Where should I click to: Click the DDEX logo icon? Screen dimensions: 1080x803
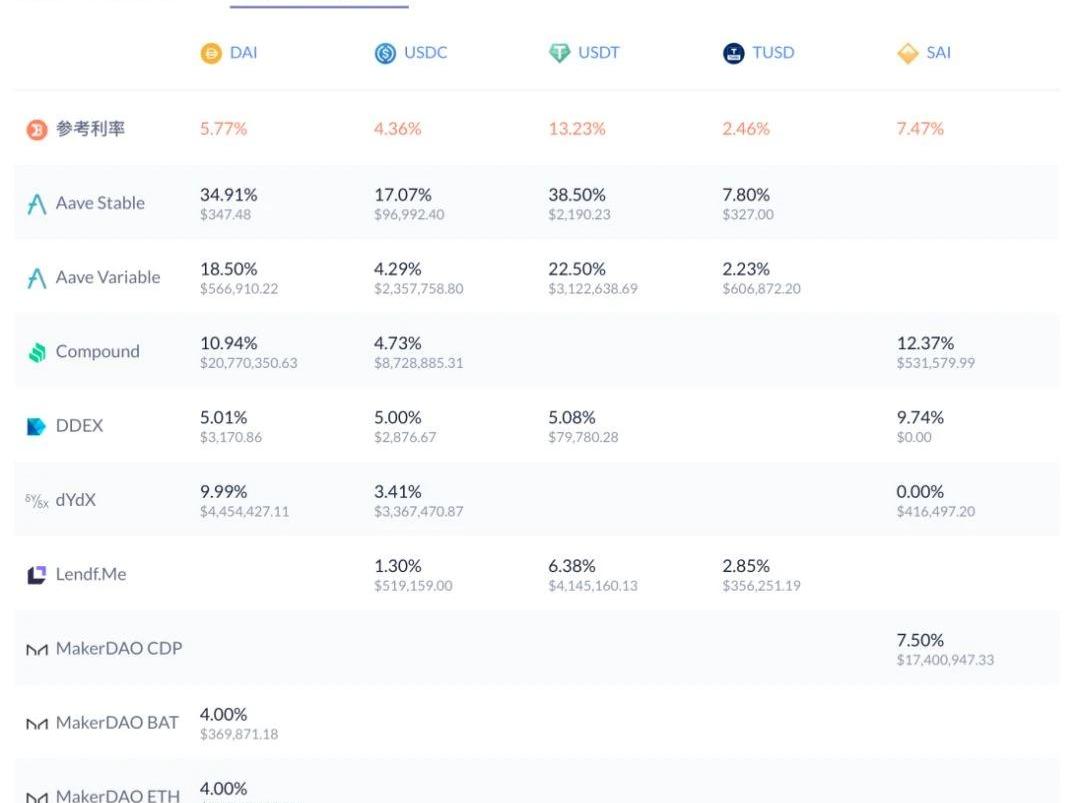click(x=37, y=426)
